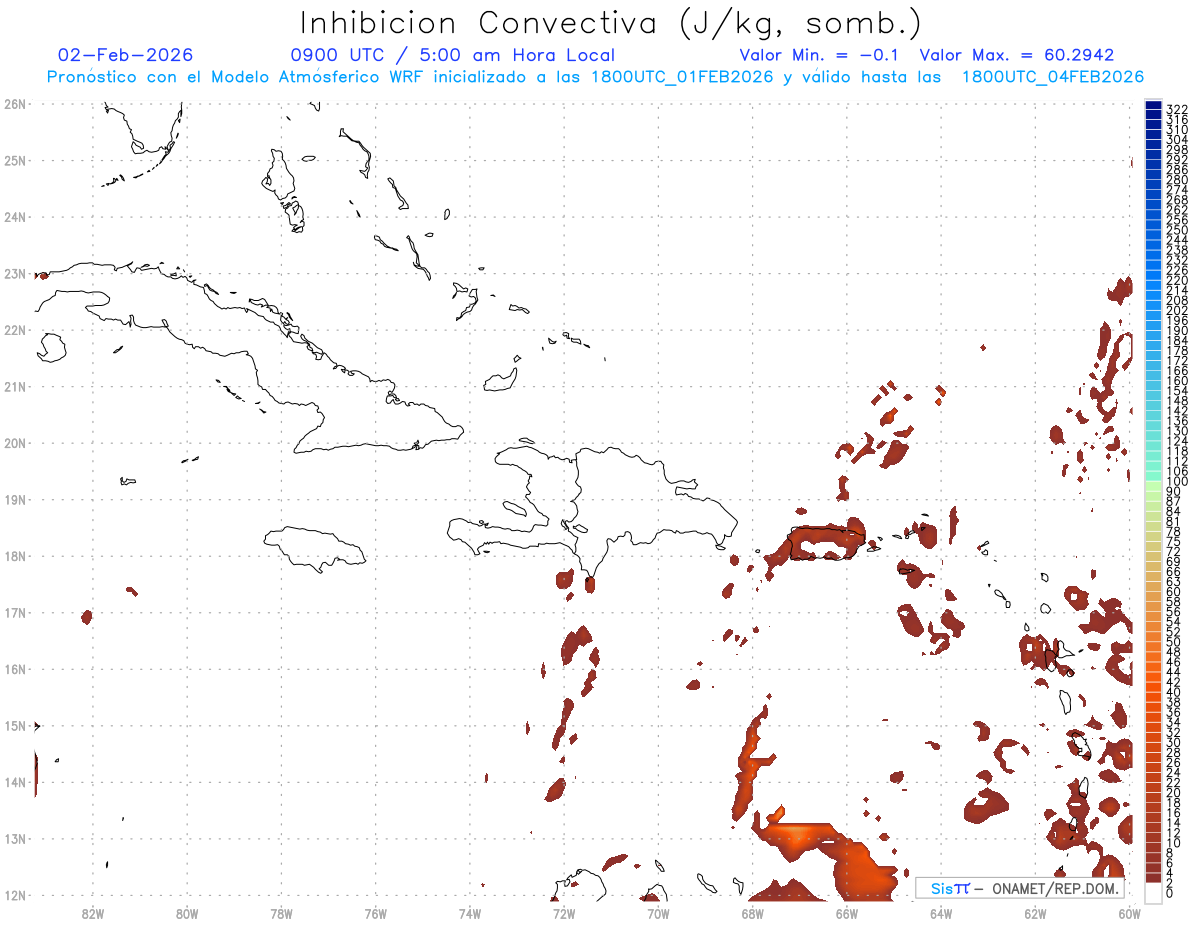Viewport: 1200px width, 927px height.
Task: Click the "21N" latitude label
Action: (15, 386)
